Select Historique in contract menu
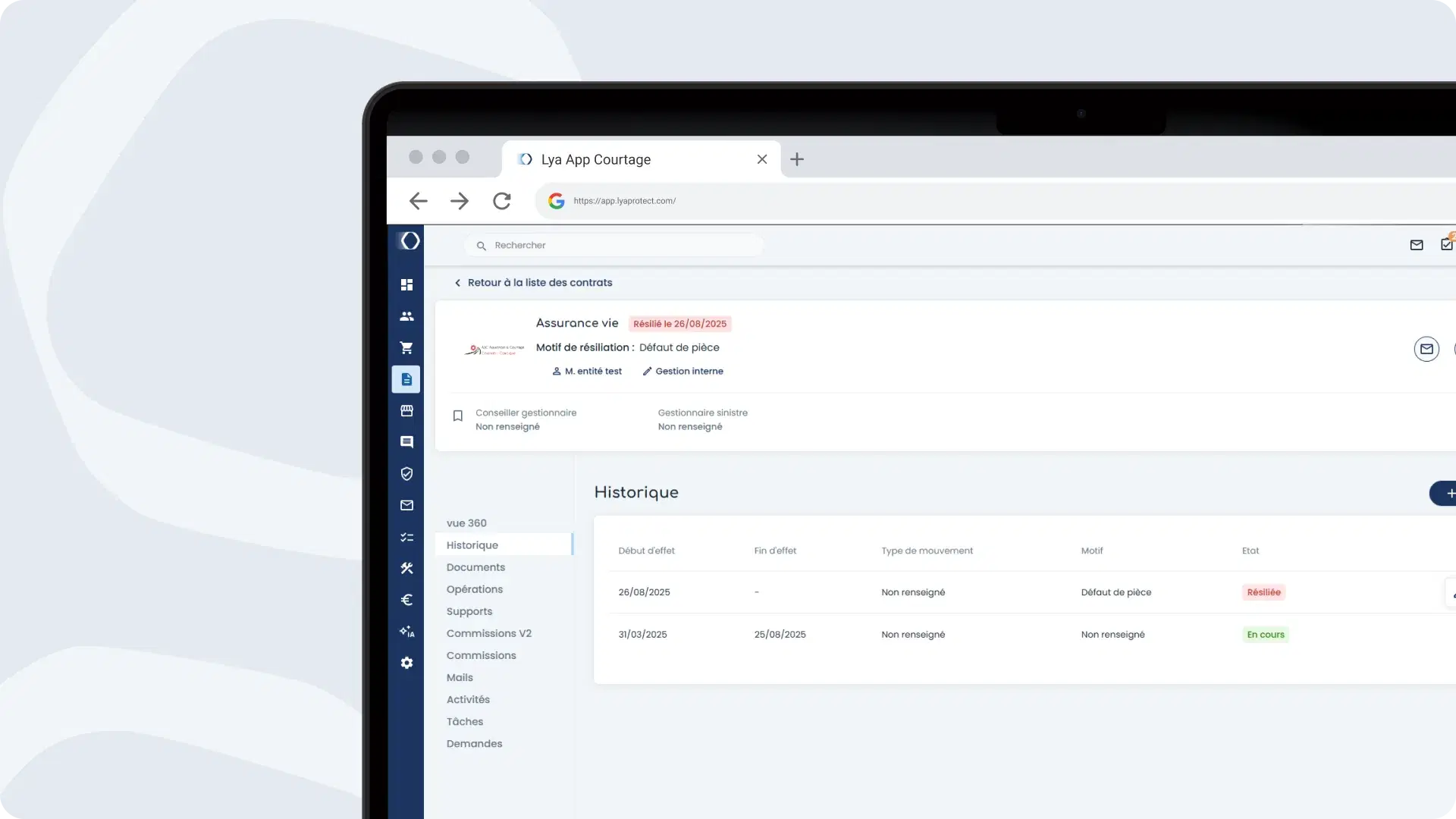 pos(504,545)
